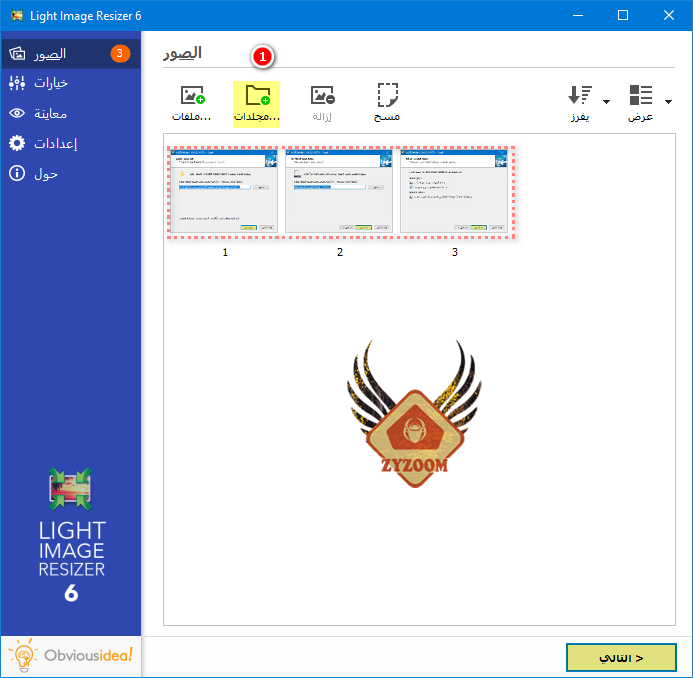Open the About (حول) sidebar tab
The image size is (693, 678).
(x=71, y=174)
